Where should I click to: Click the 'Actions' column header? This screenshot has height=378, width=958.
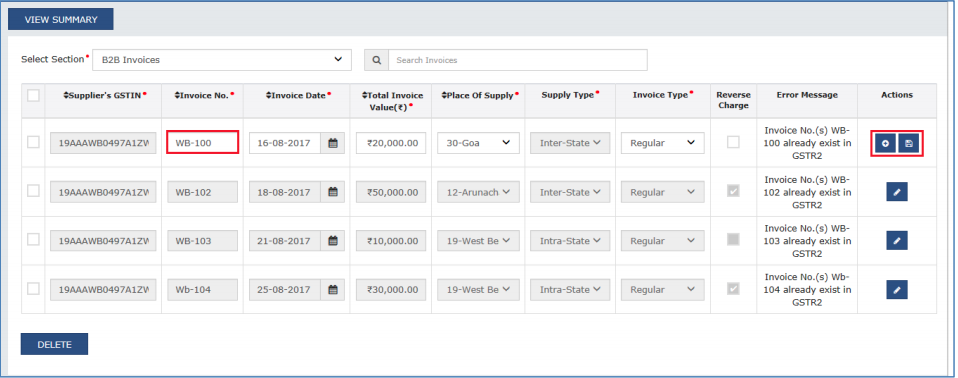coord(897,95)
